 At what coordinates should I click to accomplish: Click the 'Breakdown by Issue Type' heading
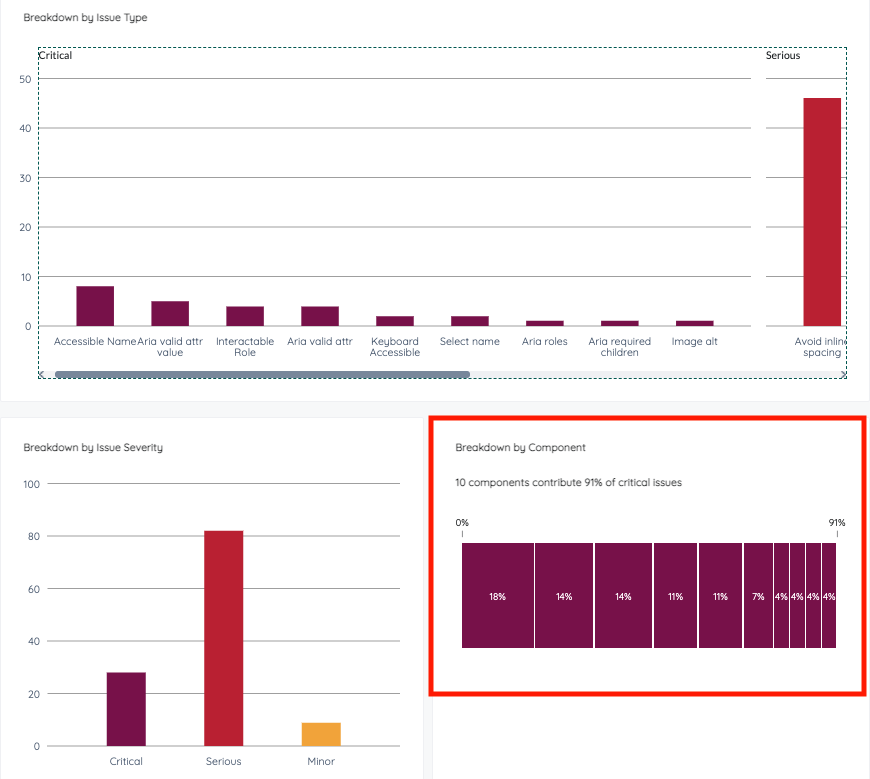coord(85,17)
